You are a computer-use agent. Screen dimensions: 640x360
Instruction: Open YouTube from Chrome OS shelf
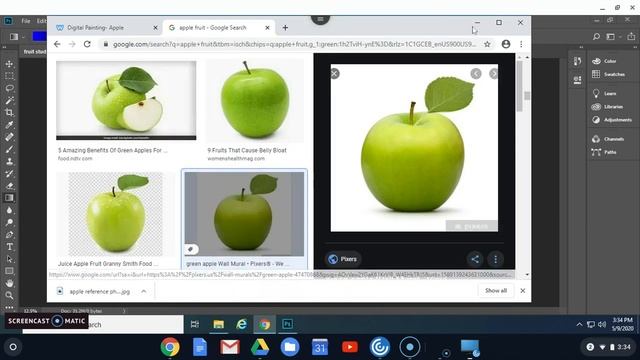click(x=350, y=347)
